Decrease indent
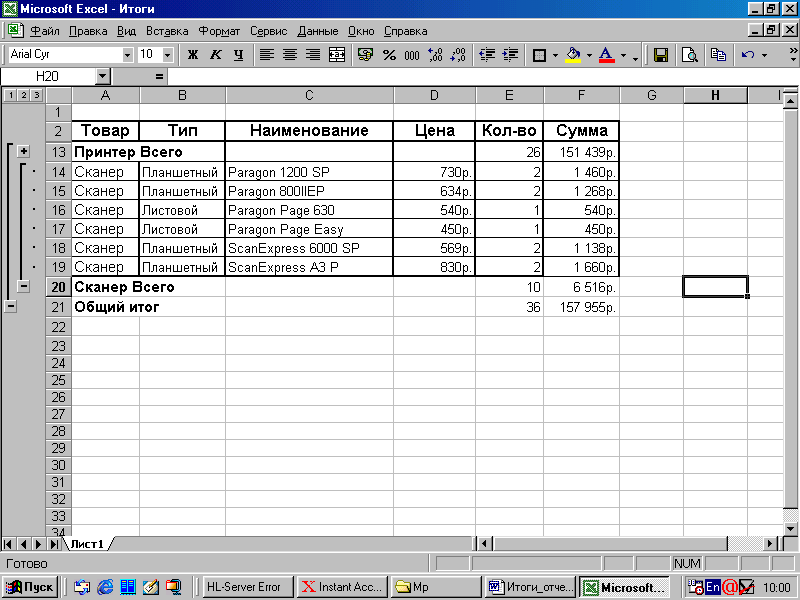Image resolution: width=800 pixels, height=600 pixels. (487, 55)
